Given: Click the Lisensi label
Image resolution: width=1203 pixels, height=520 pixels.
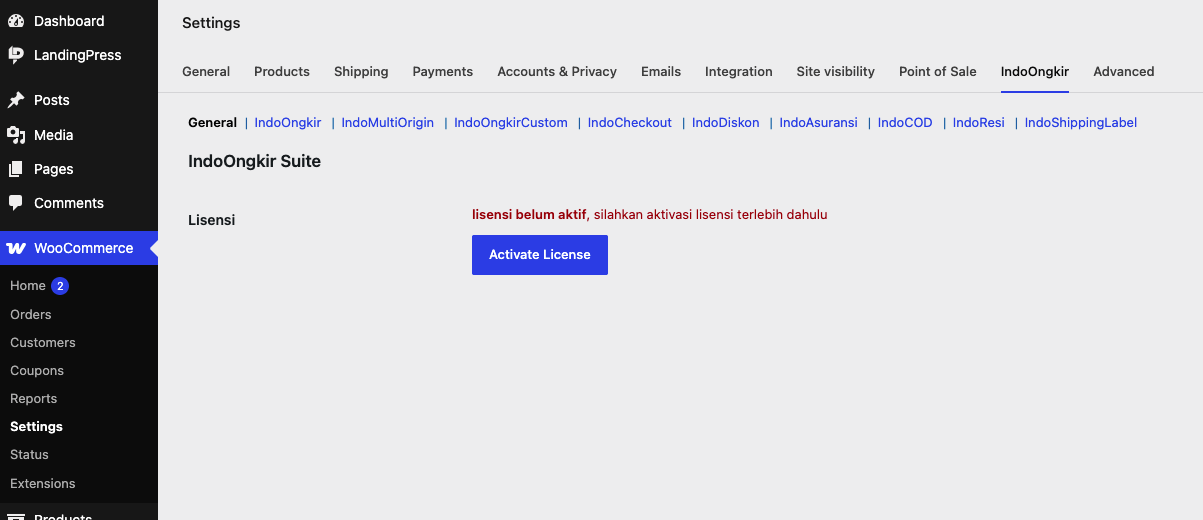Looking at the screenshot, I should click(212, 220).
